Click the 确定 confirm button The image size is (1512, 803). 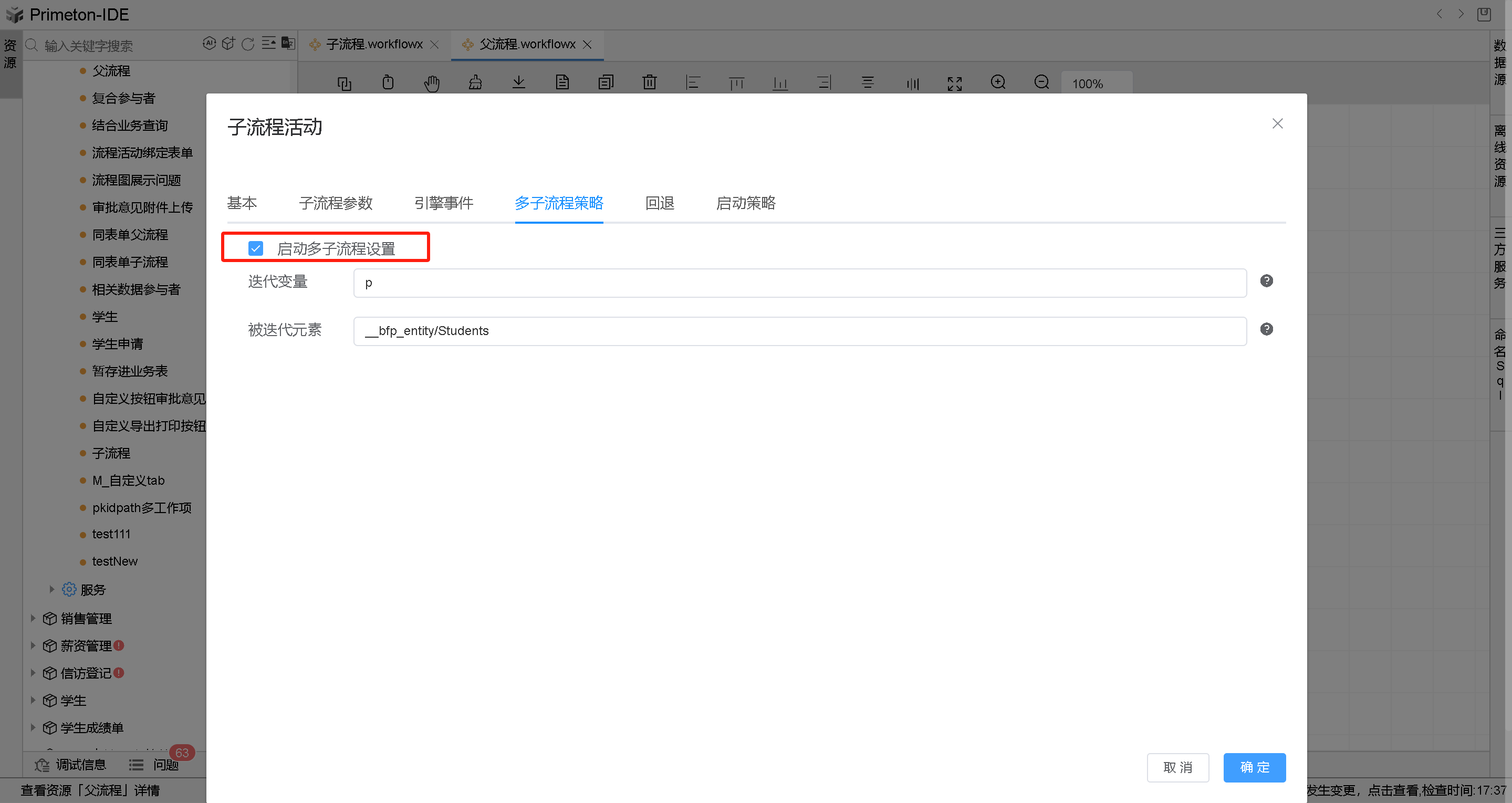tap(1254, 767)
